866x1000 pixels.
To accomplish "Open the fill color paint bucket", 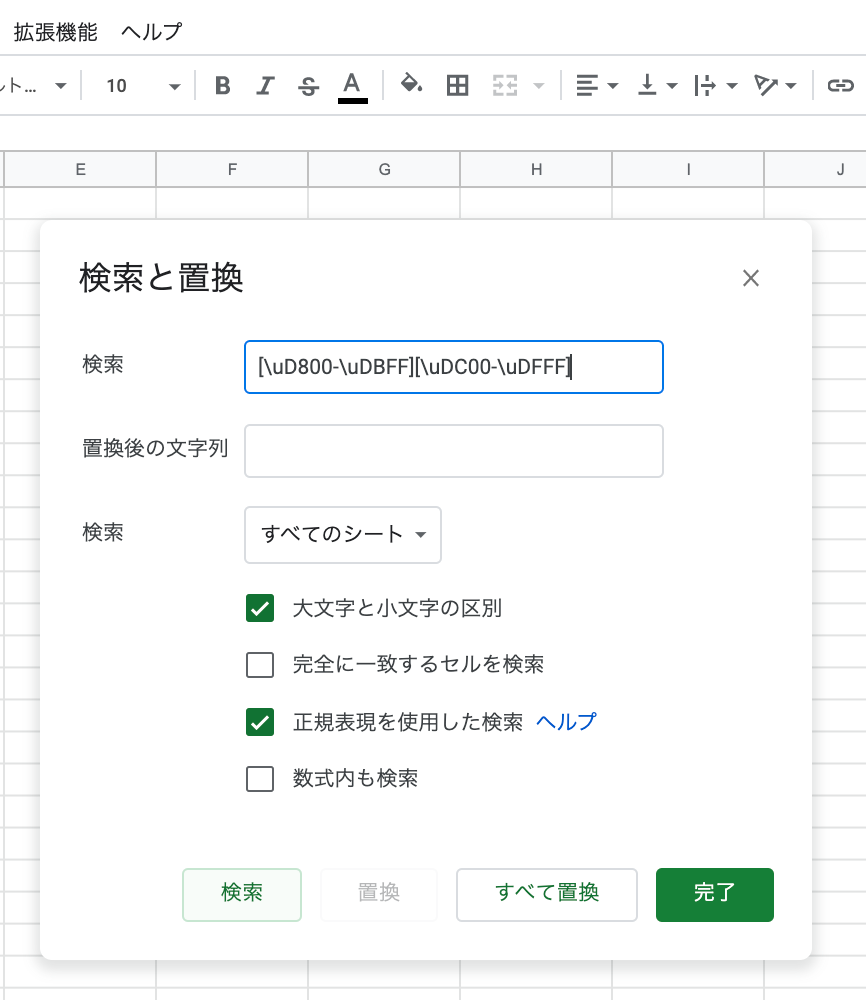I will click(411, 85).
